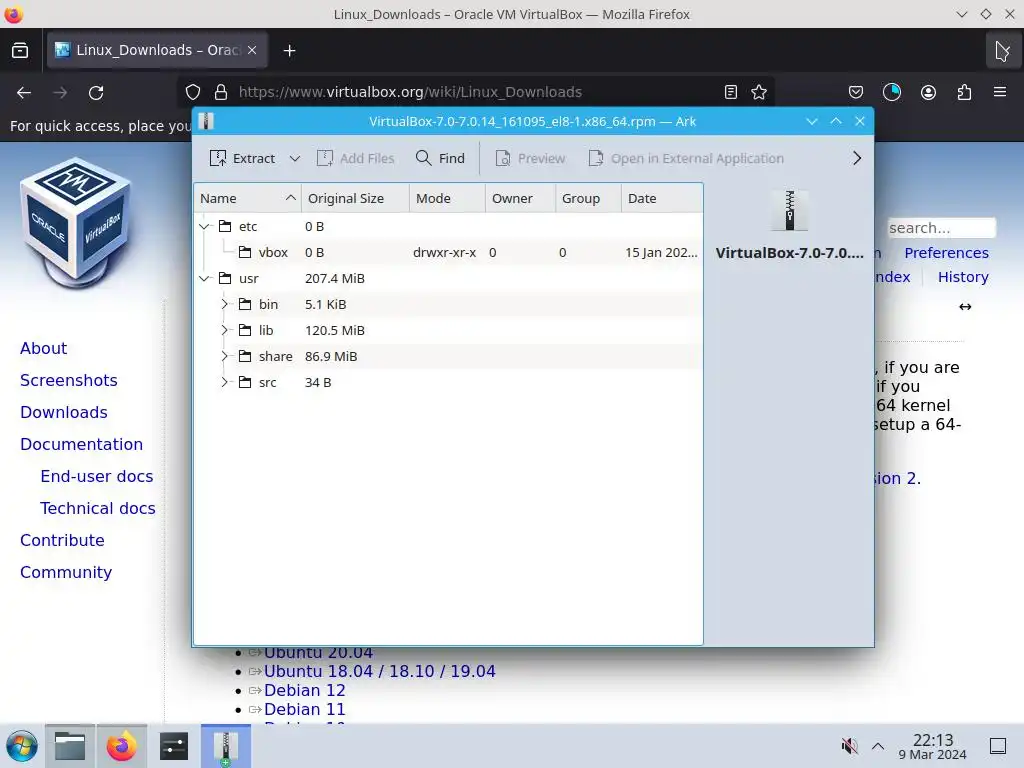The image size is (1024, 768).
Task: Click the site padlock icon
Action: point(221,93)
